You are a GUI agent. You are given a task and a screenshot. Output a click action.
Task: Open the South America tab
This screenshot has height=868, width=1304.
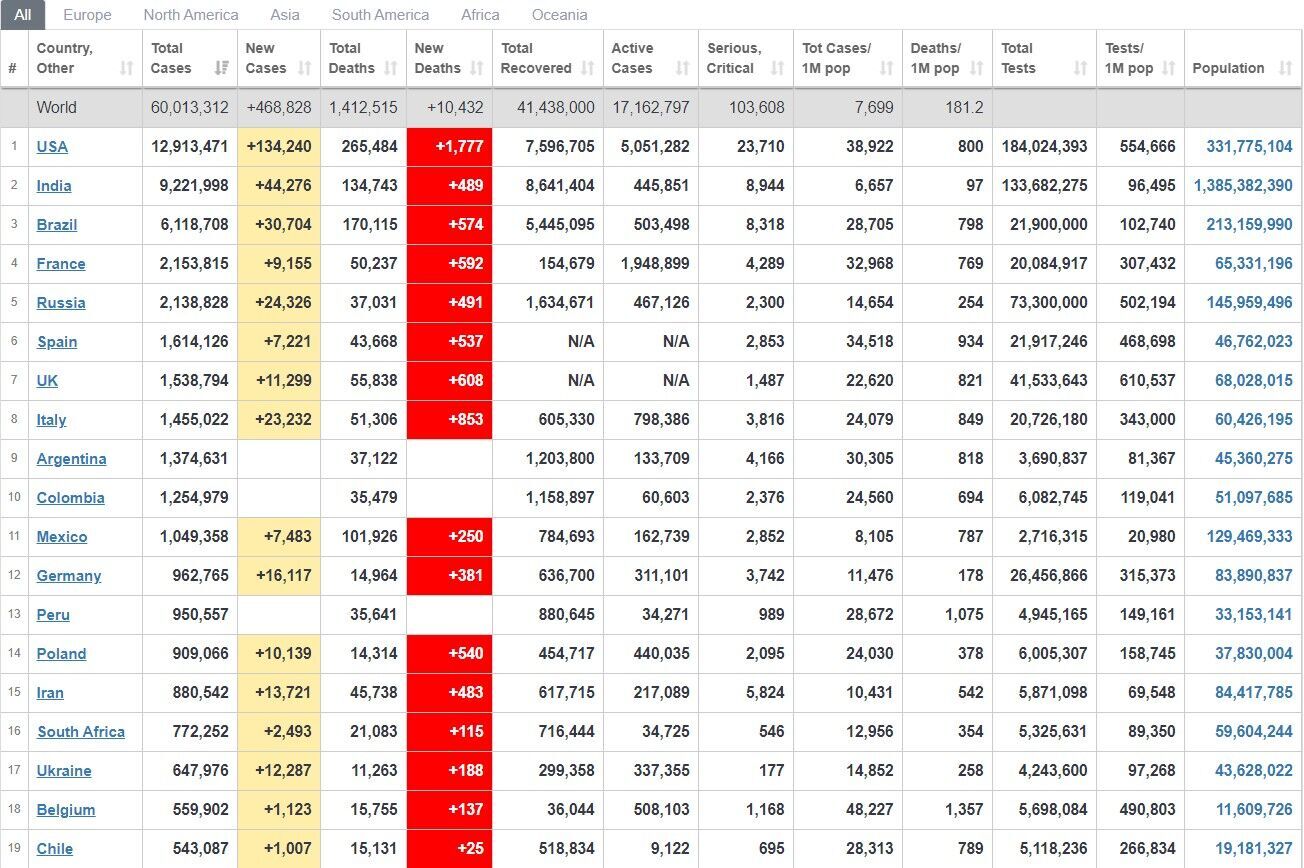(380, 15)
